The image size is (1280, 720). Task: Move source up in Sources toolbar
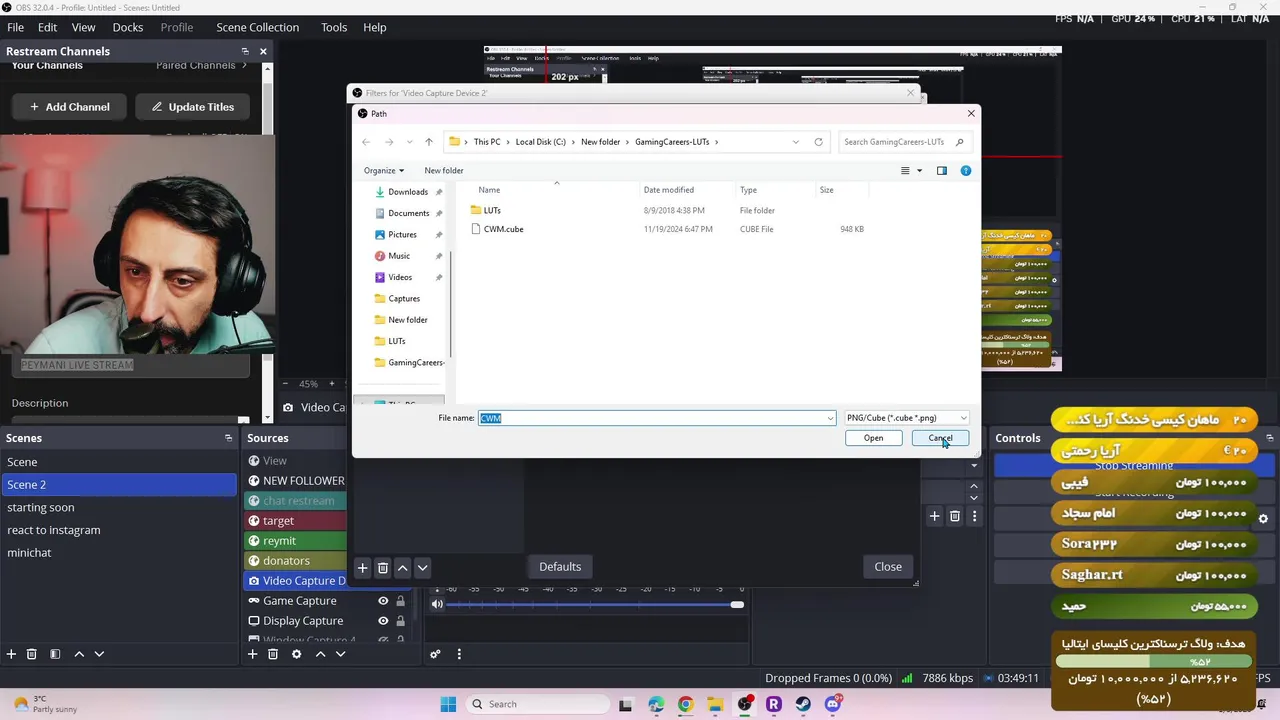click(320, 654)
